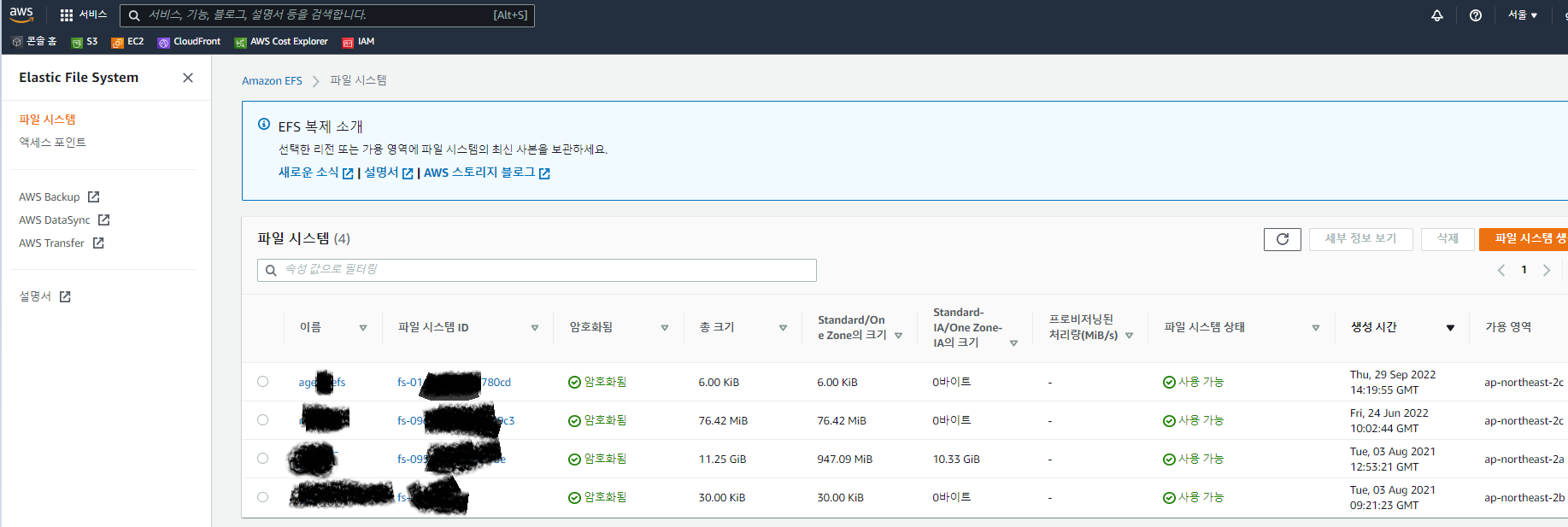
Task: Select the file system with 76.42 MiB size
Action: 262,420
